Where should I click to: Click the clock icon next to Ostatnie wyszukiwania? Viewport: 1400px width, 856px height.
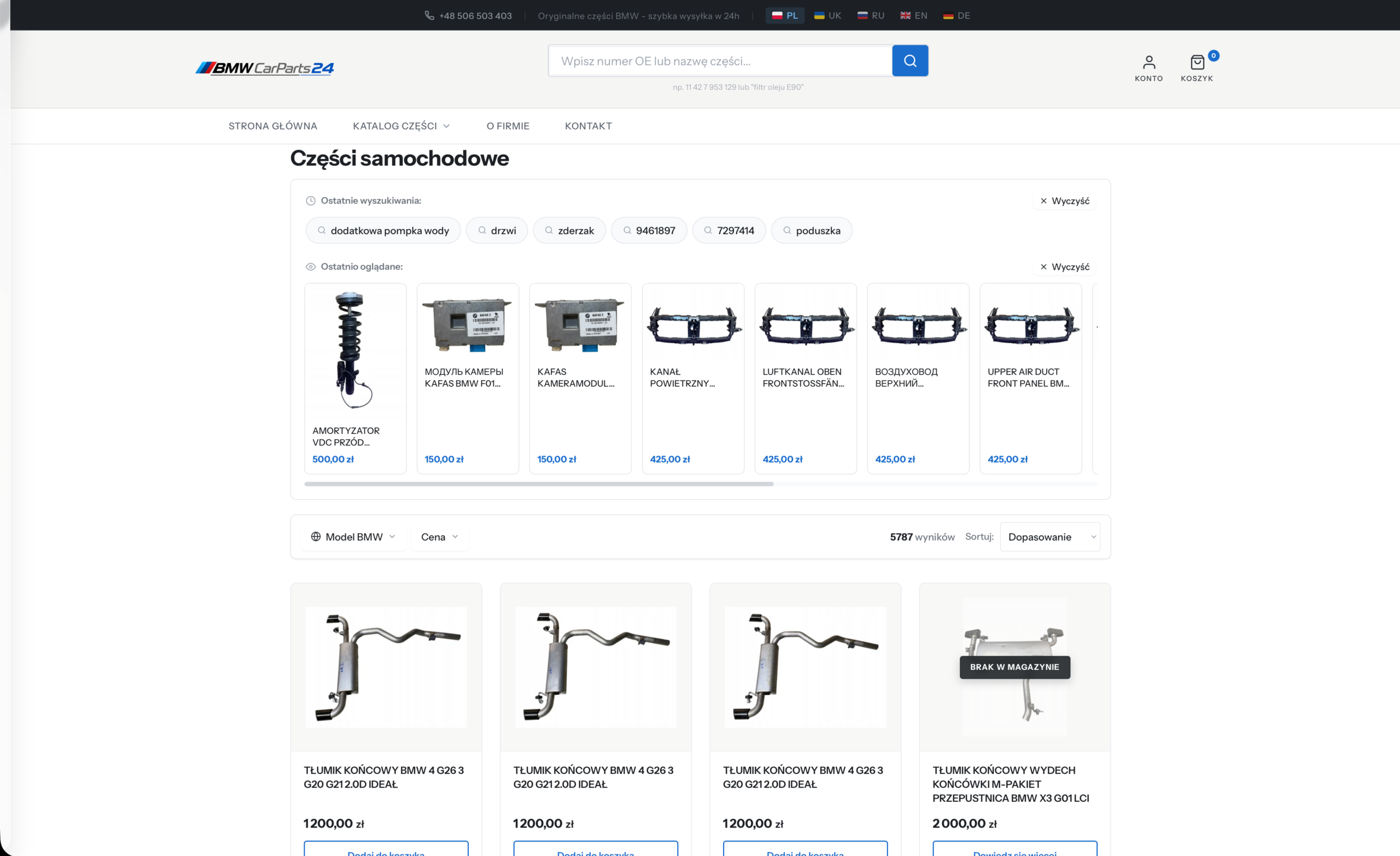tap(311, 201)
